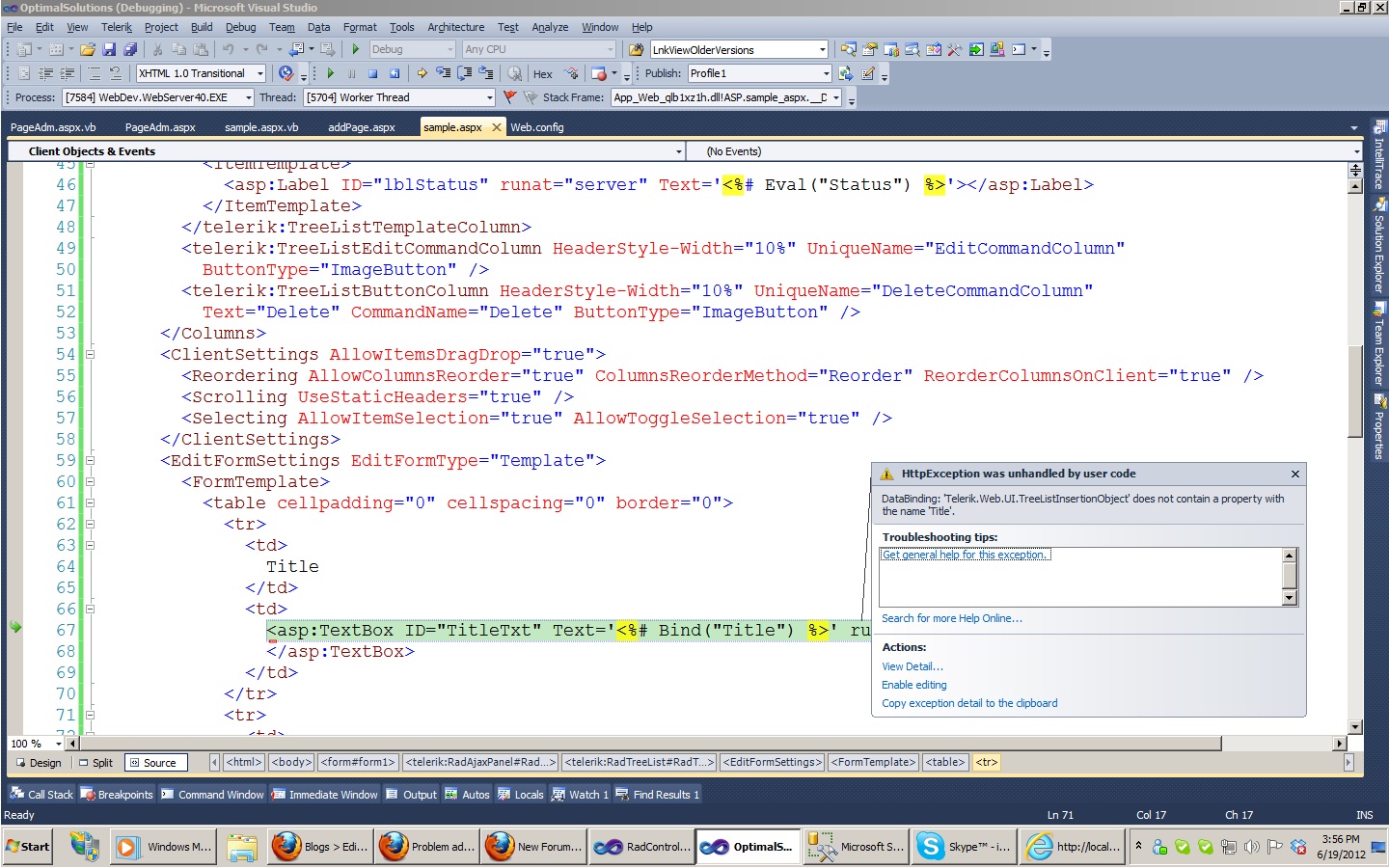1389x868 pixels.
Task: Open Find Results 1 panel
Action: (658, 795)
